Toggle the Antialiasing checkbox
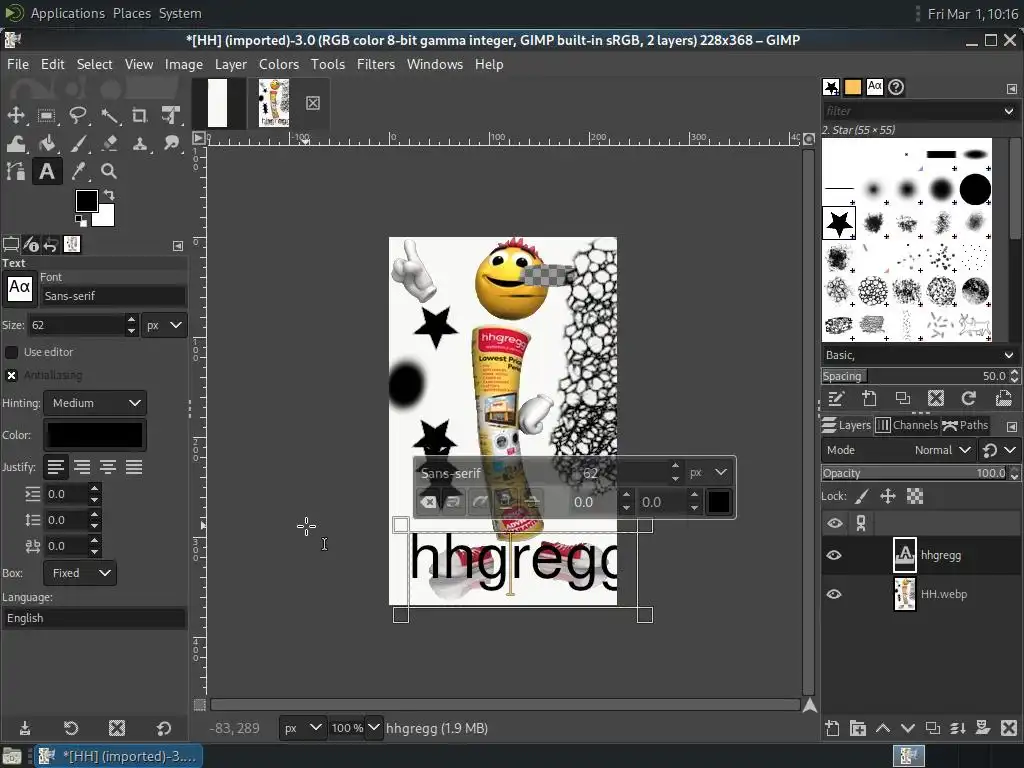1024x768 pixels. pyautogui.click(x=11, y=376)
